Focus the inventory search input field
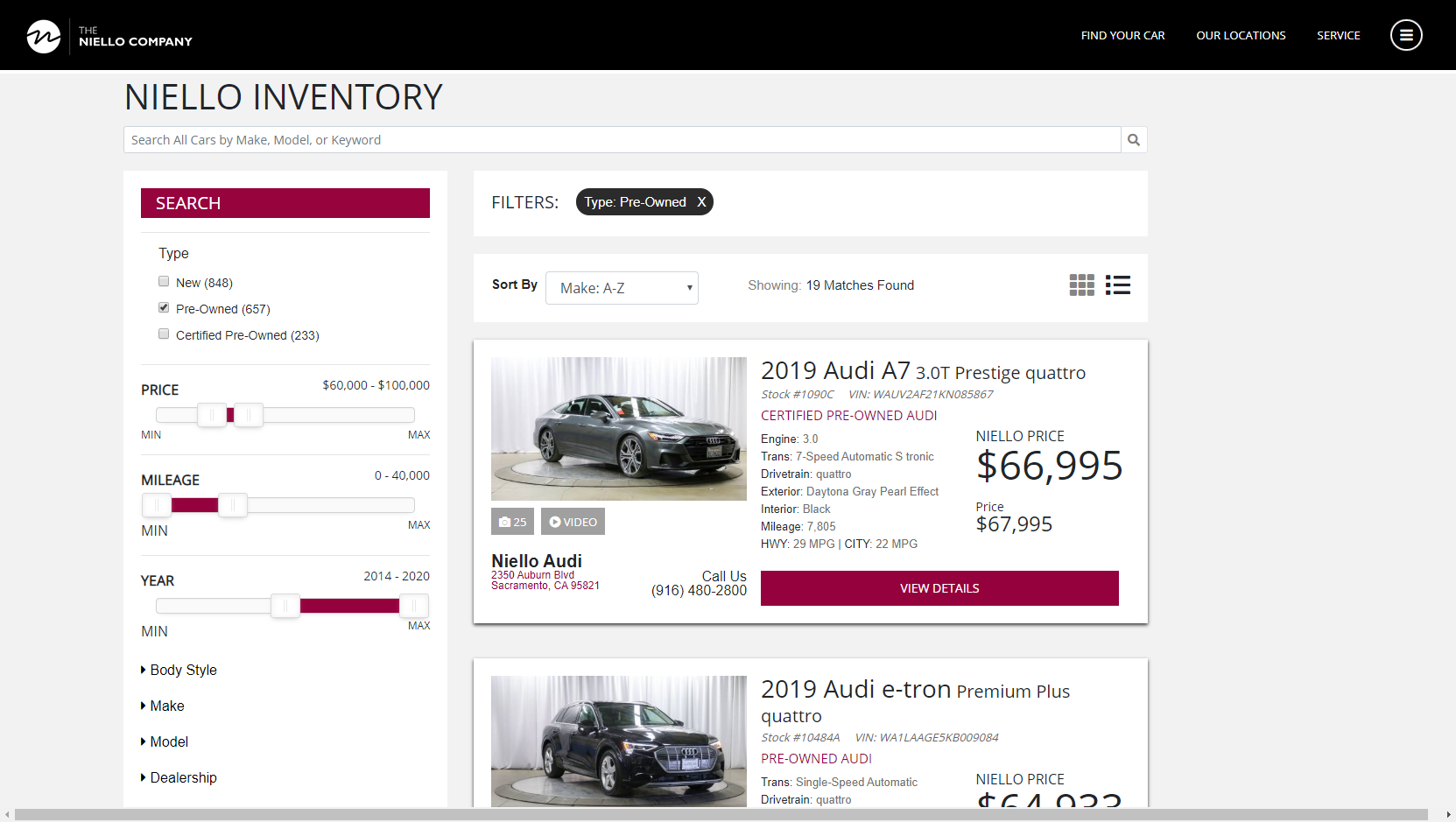Image resolution: width=1456 pixels, height=822 pixels. 622,140
